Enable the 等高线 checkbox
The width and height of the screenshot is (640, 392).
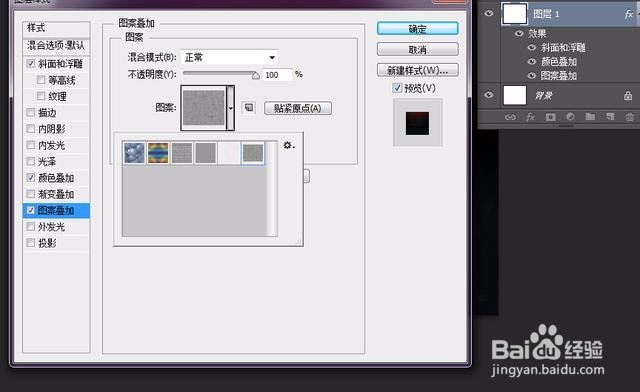(41, 80)
